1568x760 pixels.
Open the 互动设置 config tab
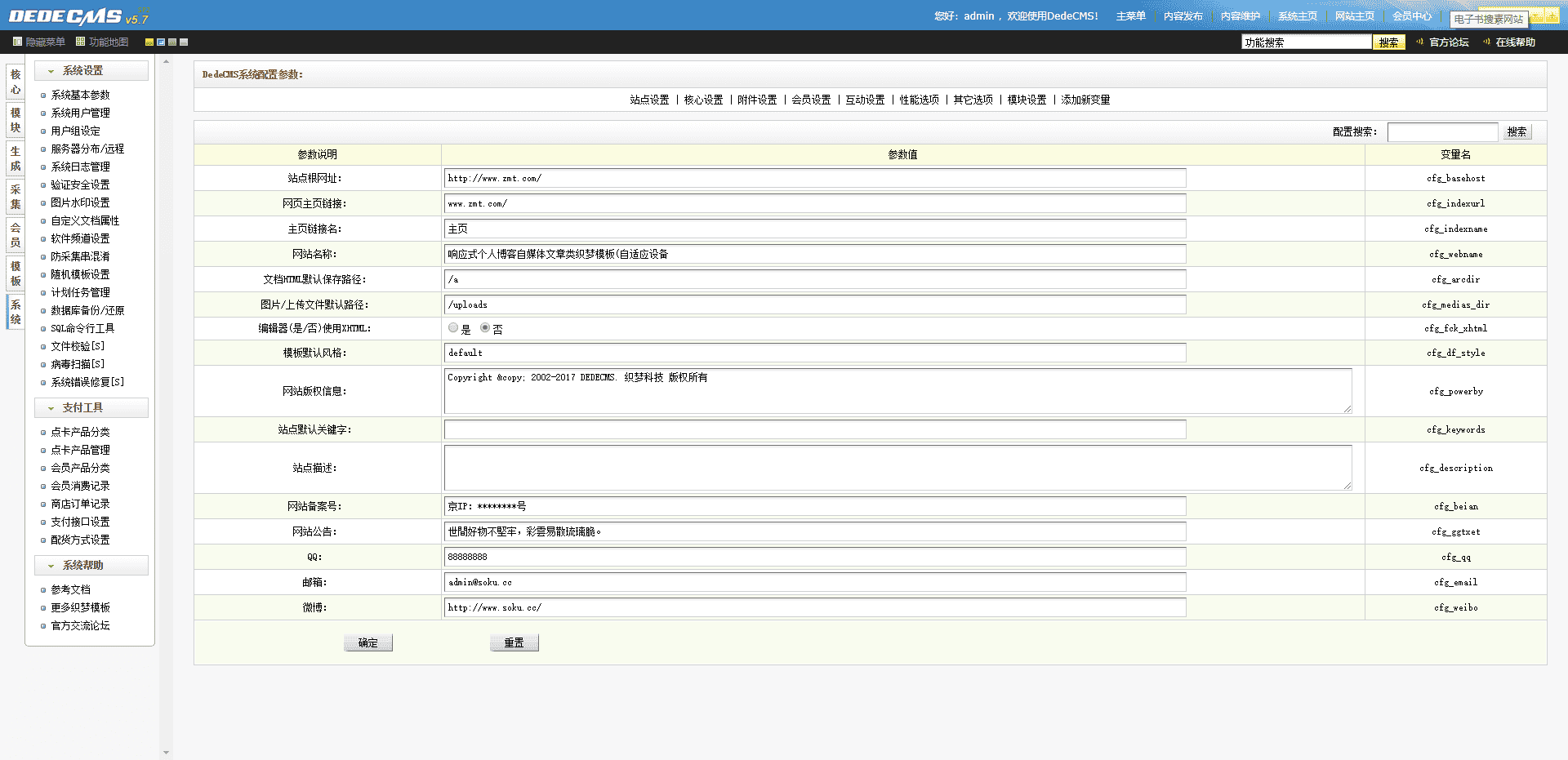[865, 100]
